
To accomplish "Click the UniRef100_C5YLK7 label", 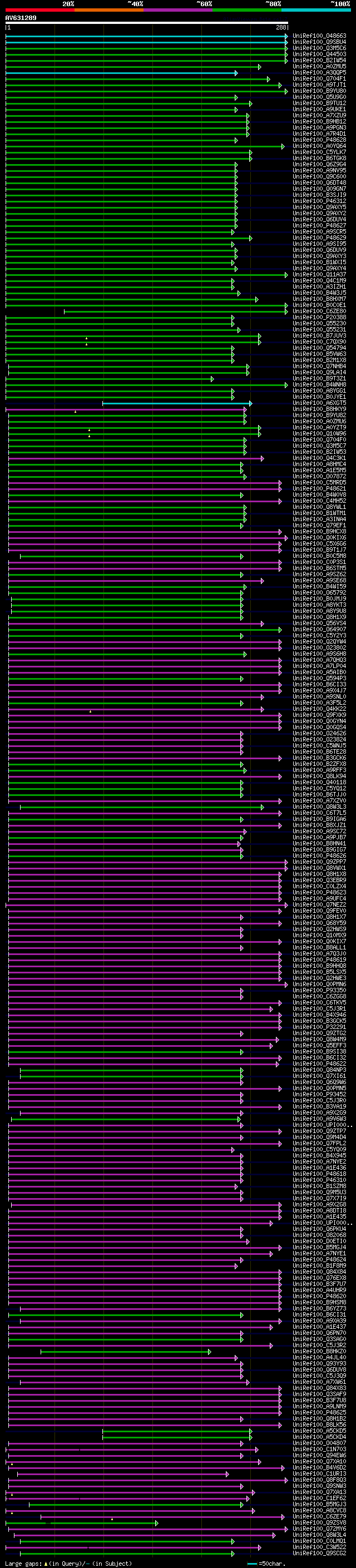I will (319, 152).
